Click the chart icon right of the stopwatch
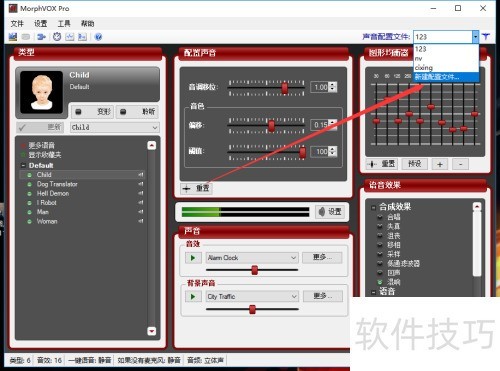This screenshot has height=371, width=500. click(x=70, y=37)
